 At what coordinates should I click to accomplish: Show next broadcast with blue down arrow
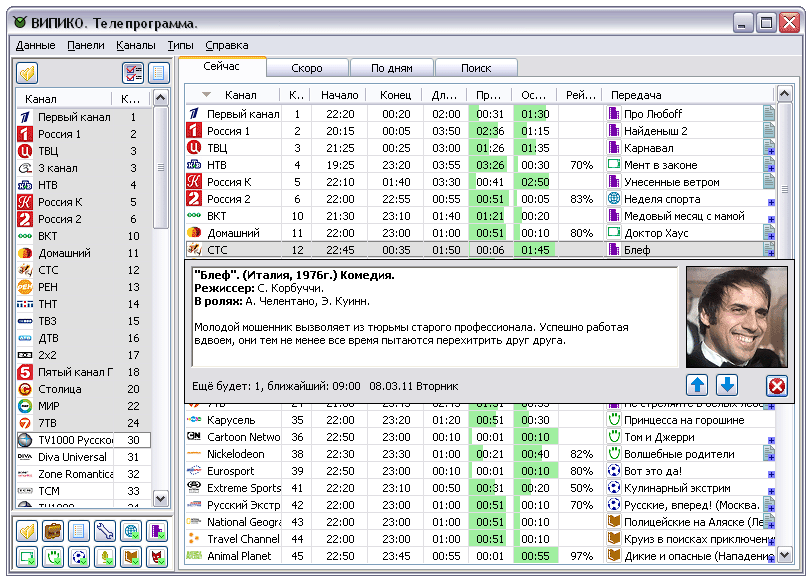tap(727, 385)
